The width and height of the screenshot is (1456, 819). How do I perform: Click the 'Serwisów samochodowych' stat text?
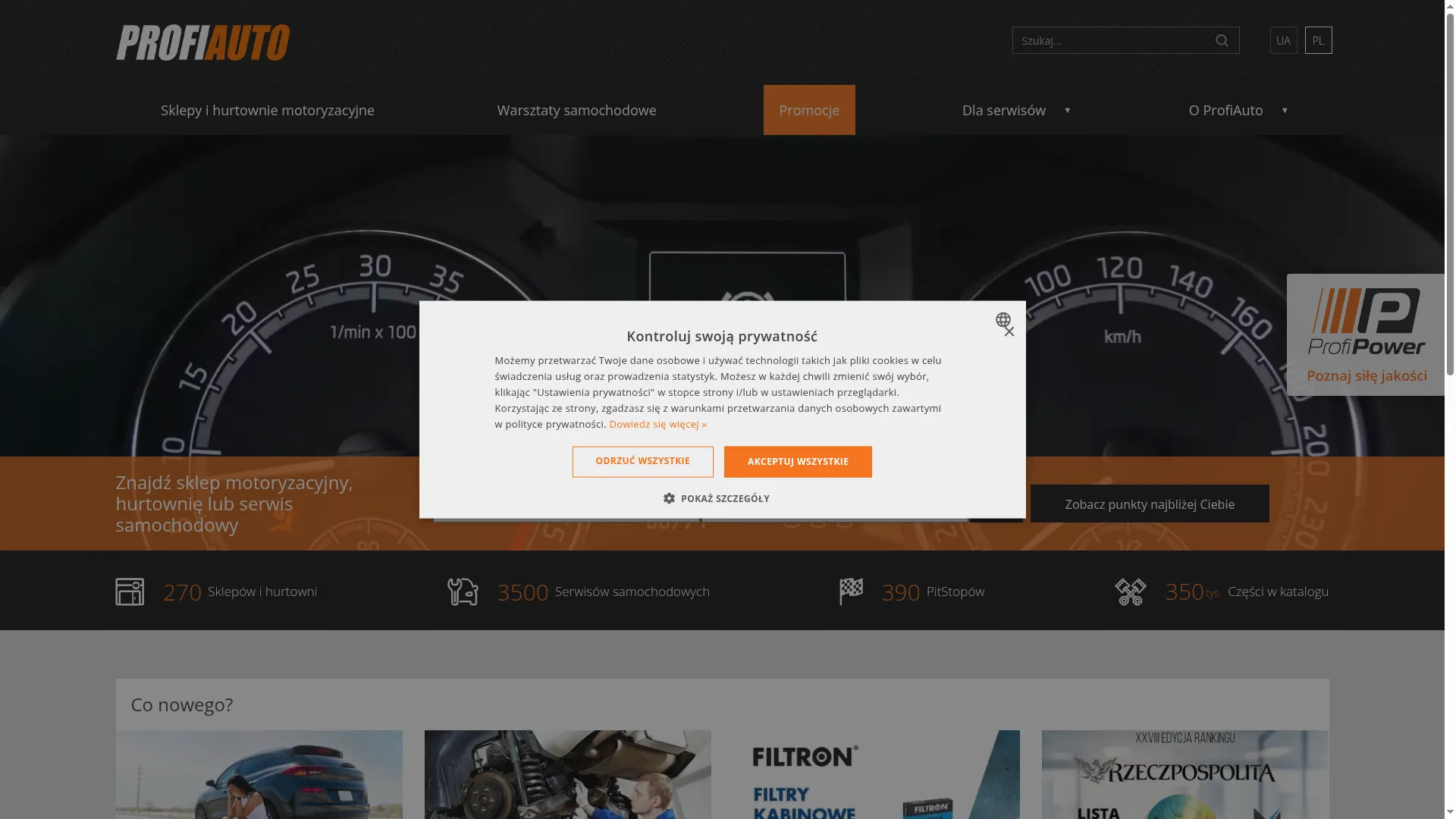[x=632, y=591]
